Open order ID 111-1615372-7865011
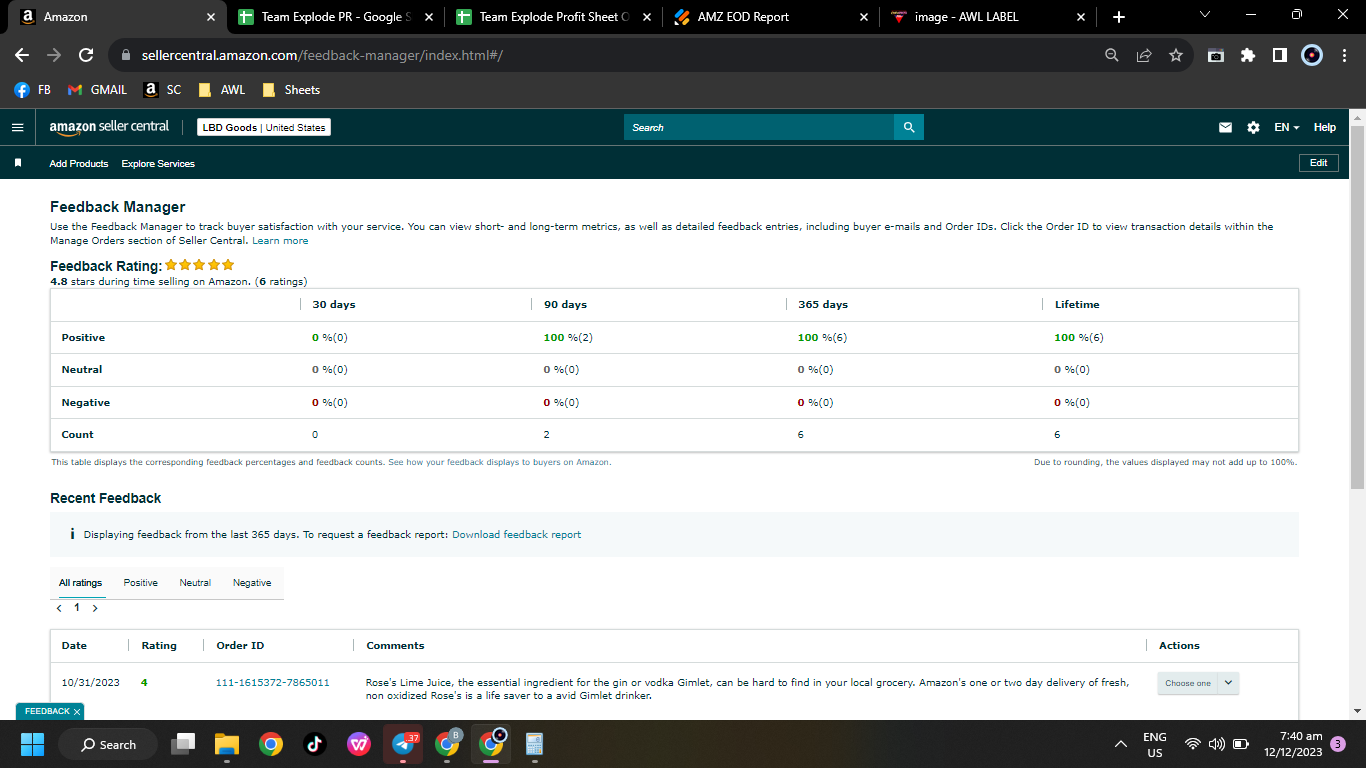 [x=272, y=683]
